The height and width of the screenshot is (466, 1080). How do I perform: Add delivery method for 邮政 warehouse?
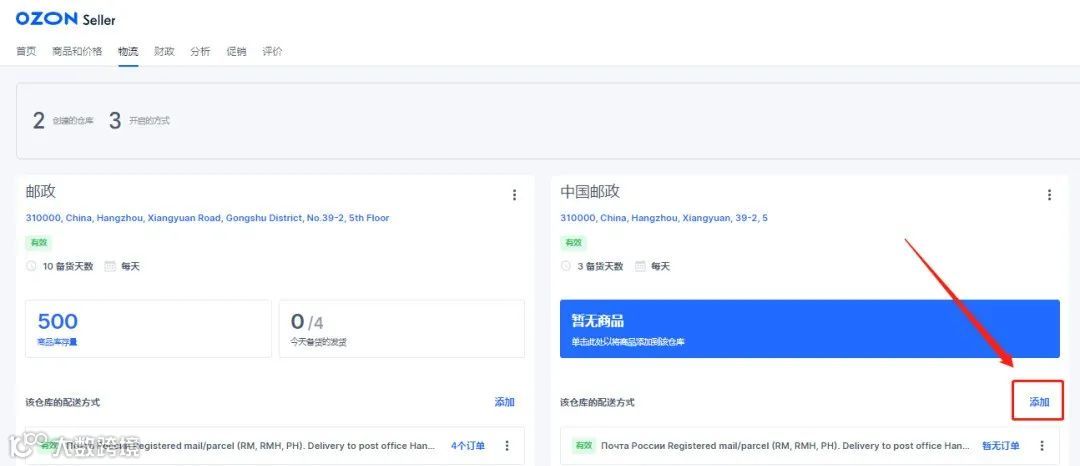tap(504, 402)
